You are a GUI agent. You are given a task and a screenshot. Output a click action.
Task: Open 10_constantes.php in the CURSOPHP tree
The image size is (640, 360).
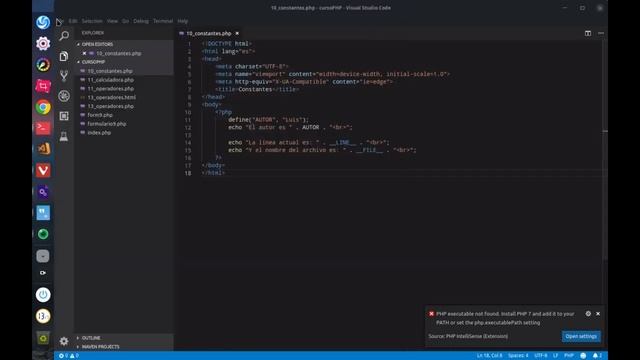coord(110,71)
